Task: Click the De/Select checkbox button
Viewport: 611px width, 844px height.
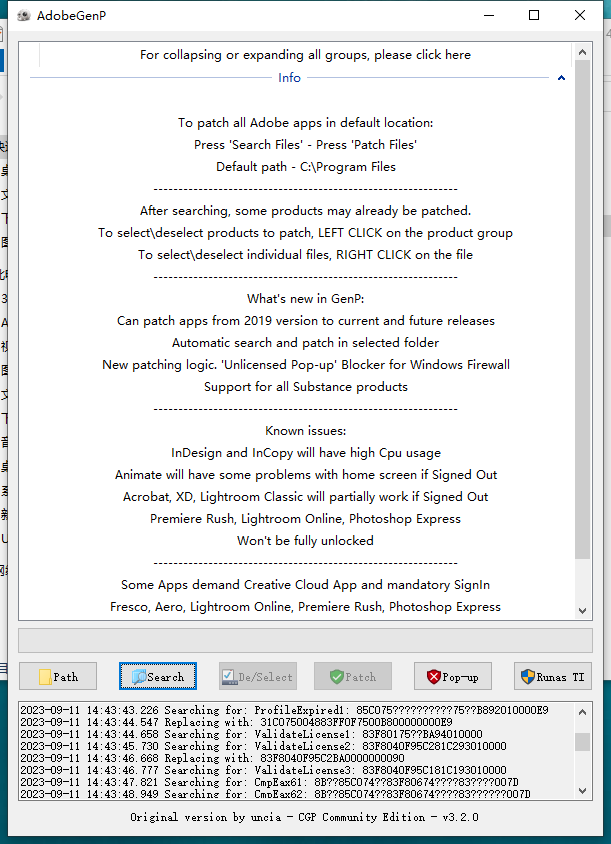Action: tap(257, 677)
